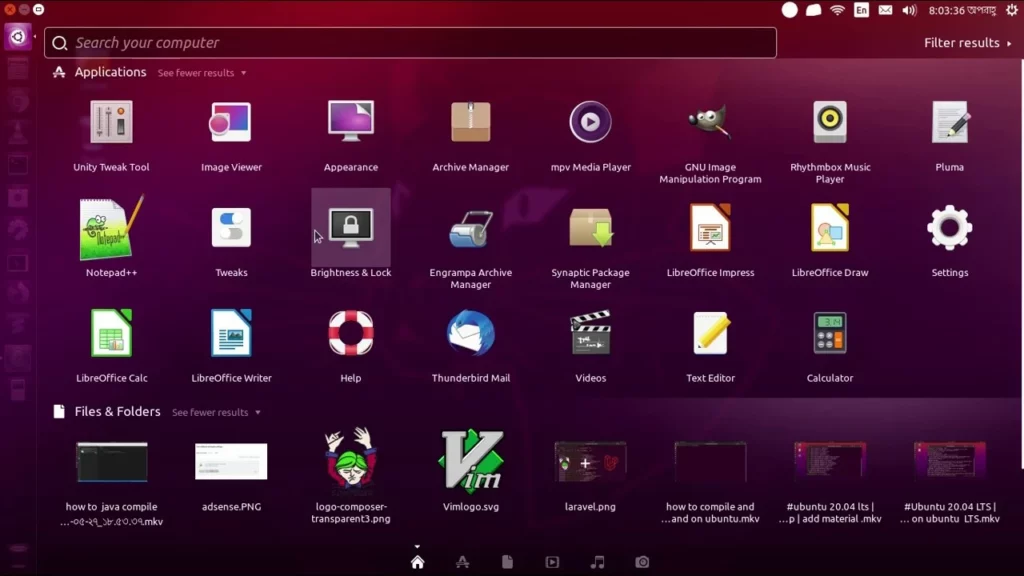1024x576 pixels.
Task: Open the volume sound indicator
Action: [909, 10]
